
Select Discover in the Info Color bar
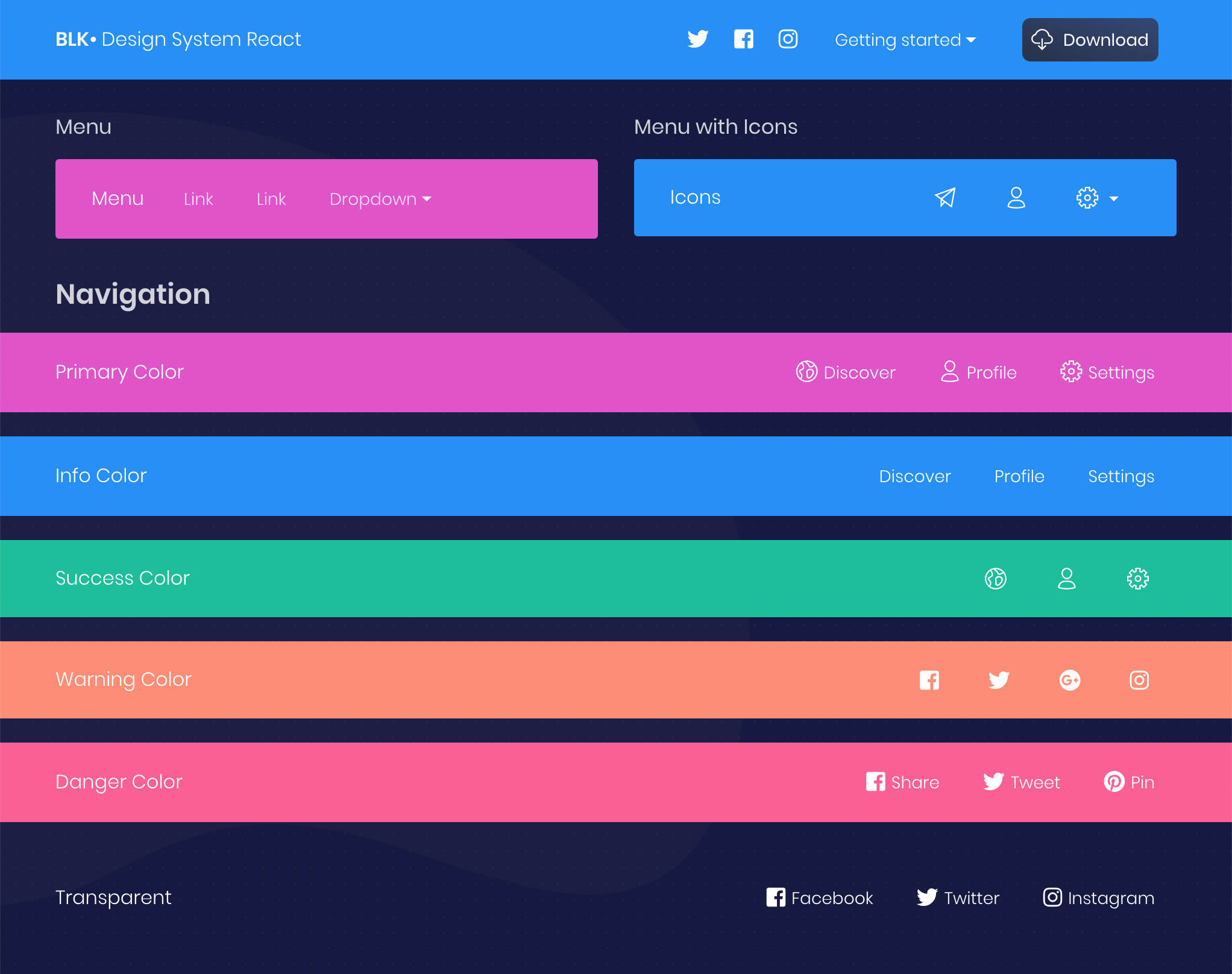pos(914,476)
